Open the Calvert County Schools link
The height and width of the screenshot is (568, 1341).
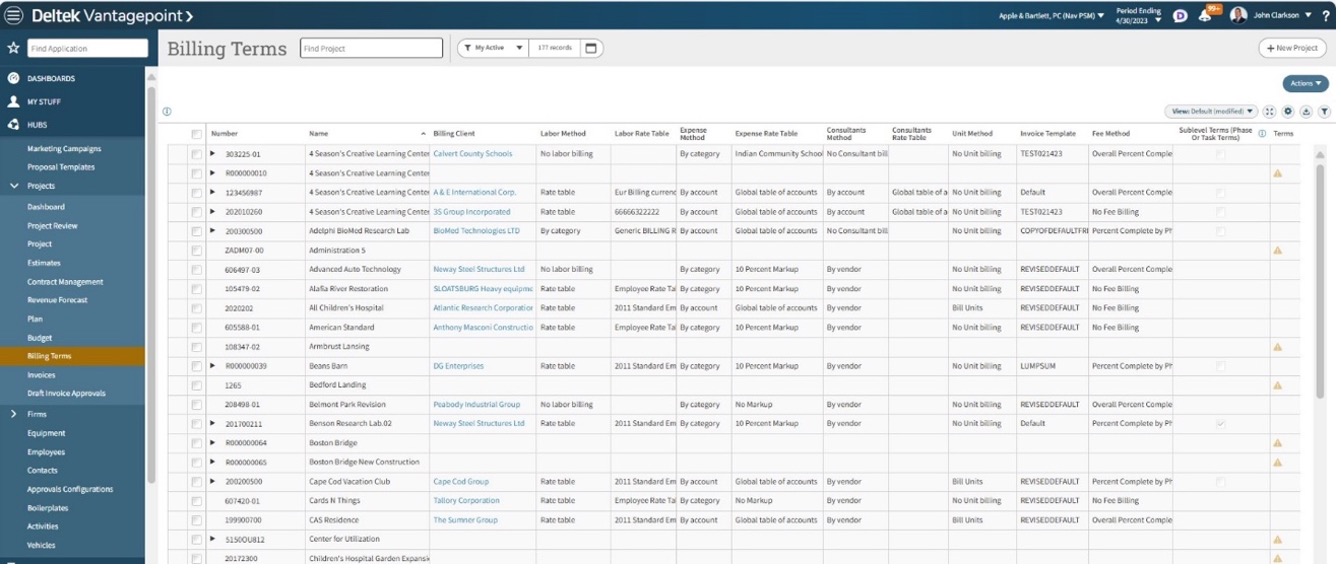pyautogui.click(x=472, y=154)
